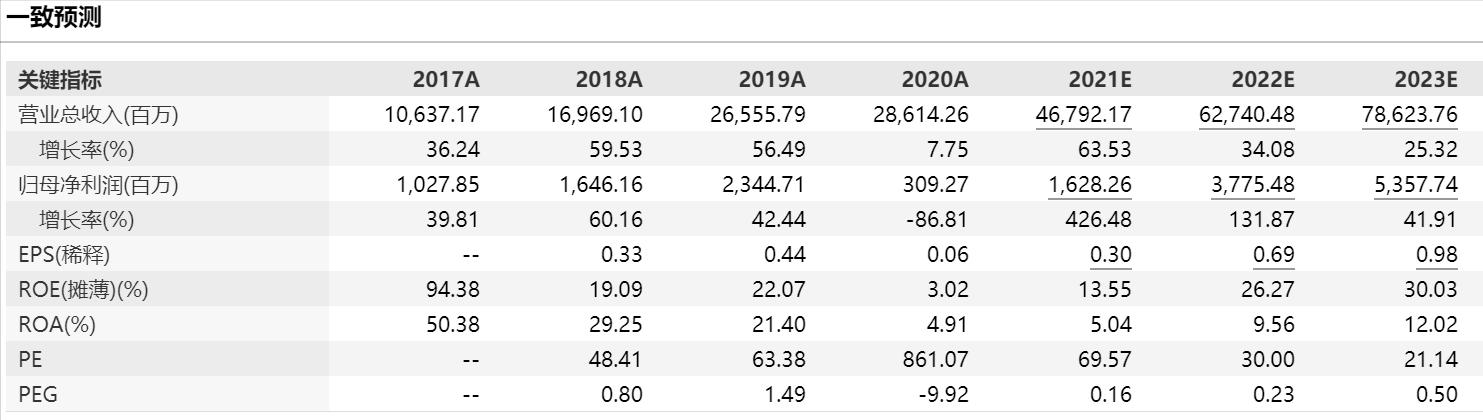1483x420 pixels.
Task: Click the 营业总收入(百万) row label
Action: pos(98,115)
